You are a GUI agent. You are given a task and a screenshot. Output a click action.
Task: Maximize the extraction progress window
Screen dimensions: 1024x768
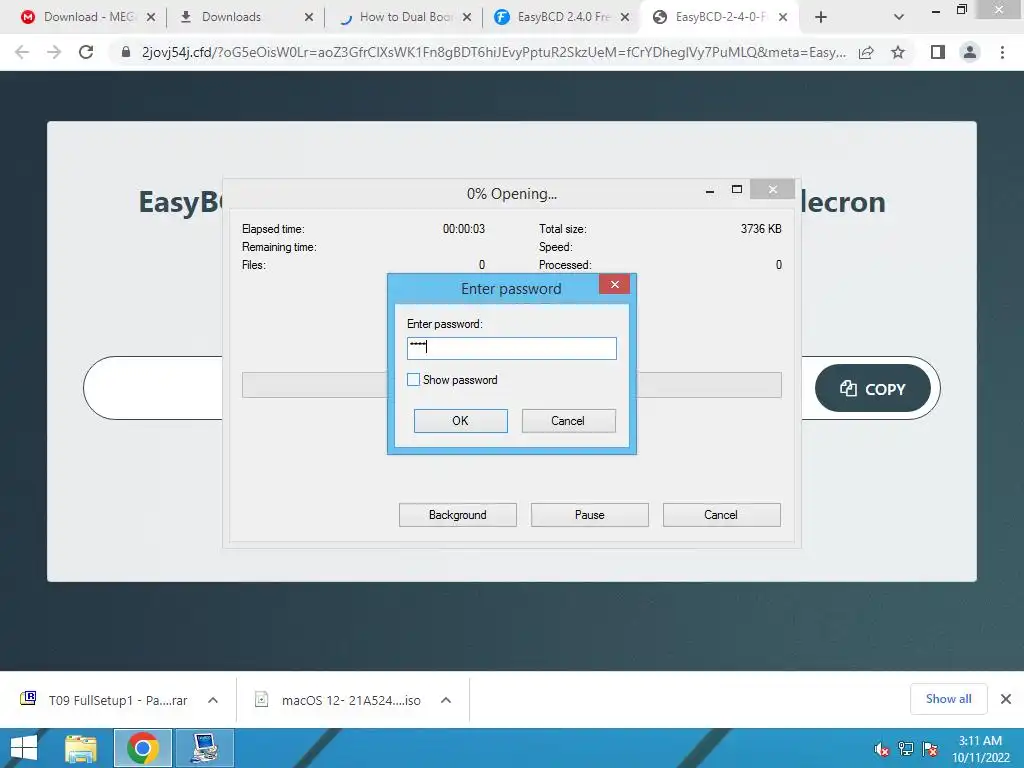[737, 190]
